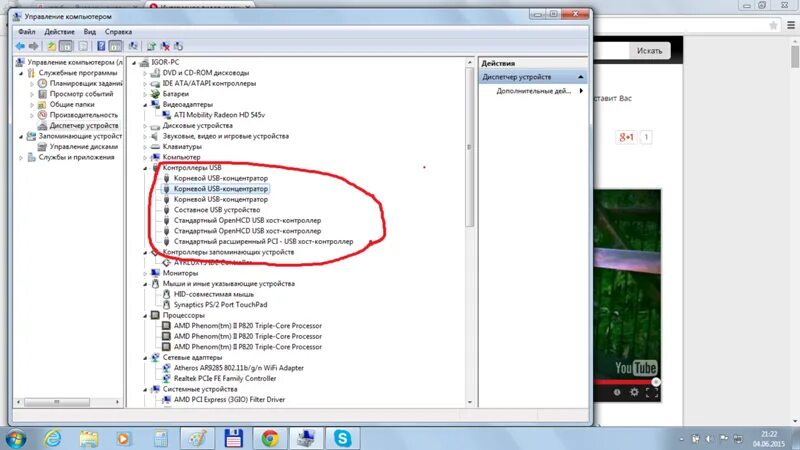Open the Справка menu
This screenshot has height=450, width=800.
tap(118, 32)
